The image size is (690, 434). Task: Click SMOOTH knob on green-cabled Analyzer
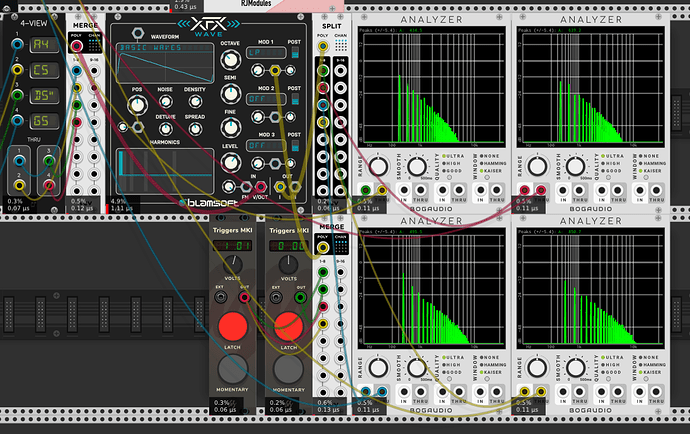pos(416,167)
